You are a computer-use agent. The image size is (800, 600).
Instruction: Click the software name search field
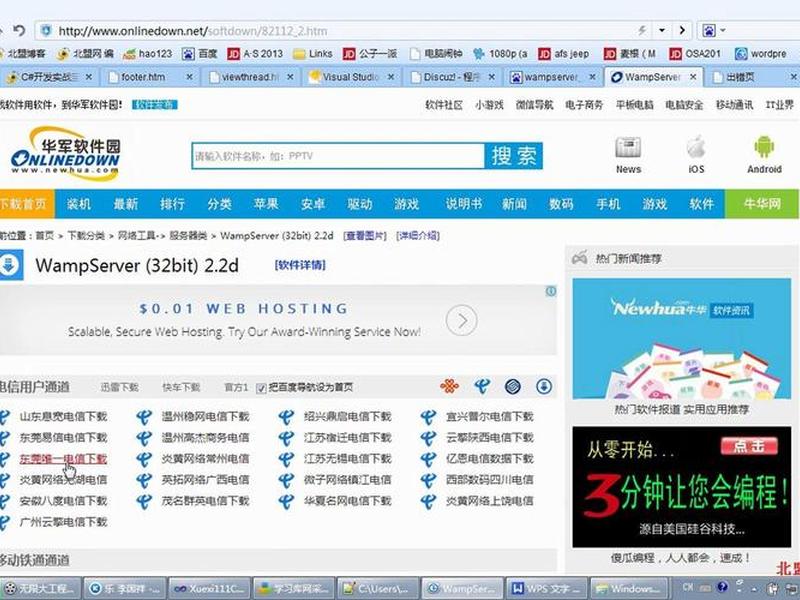click(338, 156)
